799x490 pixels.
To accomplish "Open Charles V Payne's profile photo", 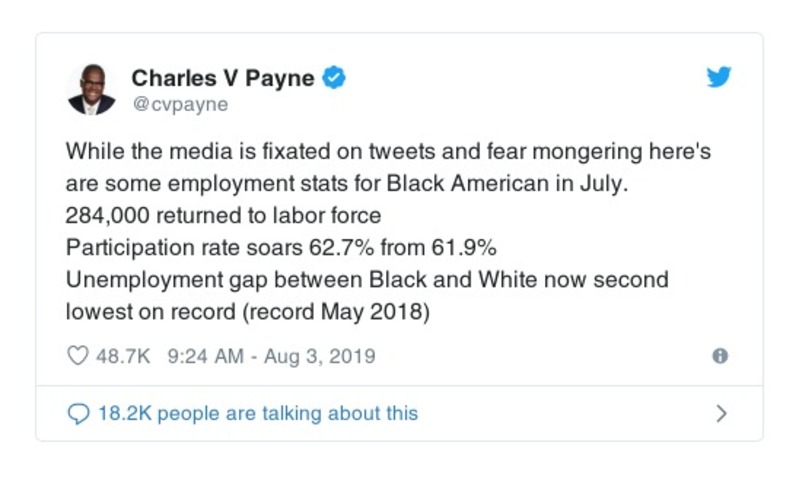I will 91,89.
